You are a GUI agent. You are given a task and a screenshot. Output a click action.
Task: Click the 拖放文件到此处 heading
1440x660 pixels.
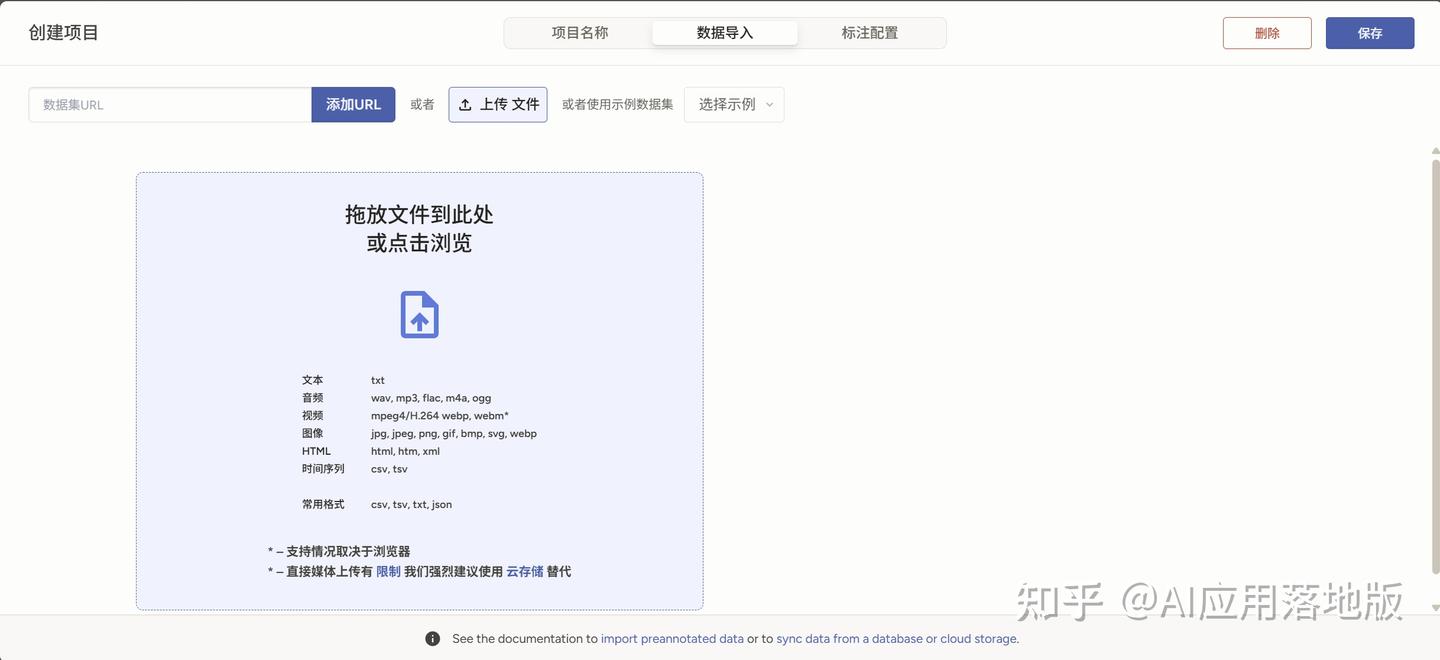point(419,215)
